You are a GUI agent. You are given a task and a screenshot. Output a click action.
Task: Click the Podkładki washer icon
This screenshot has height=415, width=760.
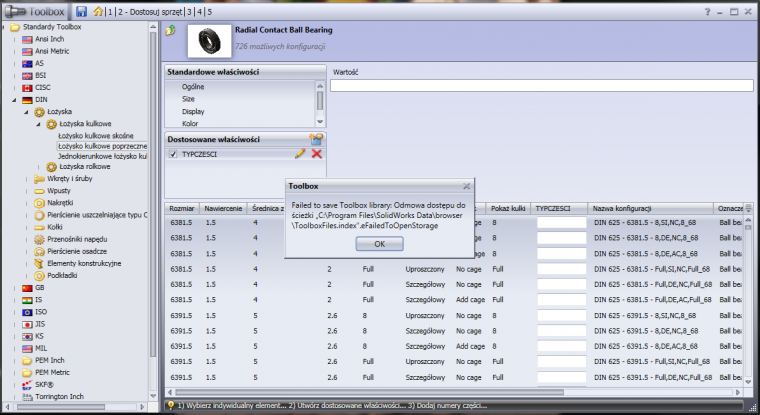click(39, 275)
